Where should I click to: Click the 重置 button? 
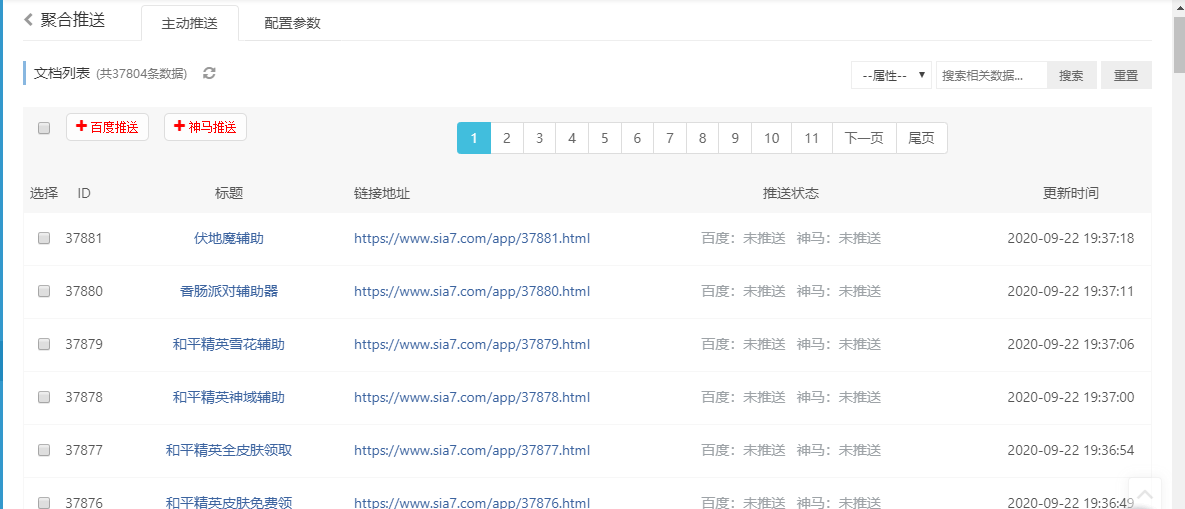point(1126,76)
